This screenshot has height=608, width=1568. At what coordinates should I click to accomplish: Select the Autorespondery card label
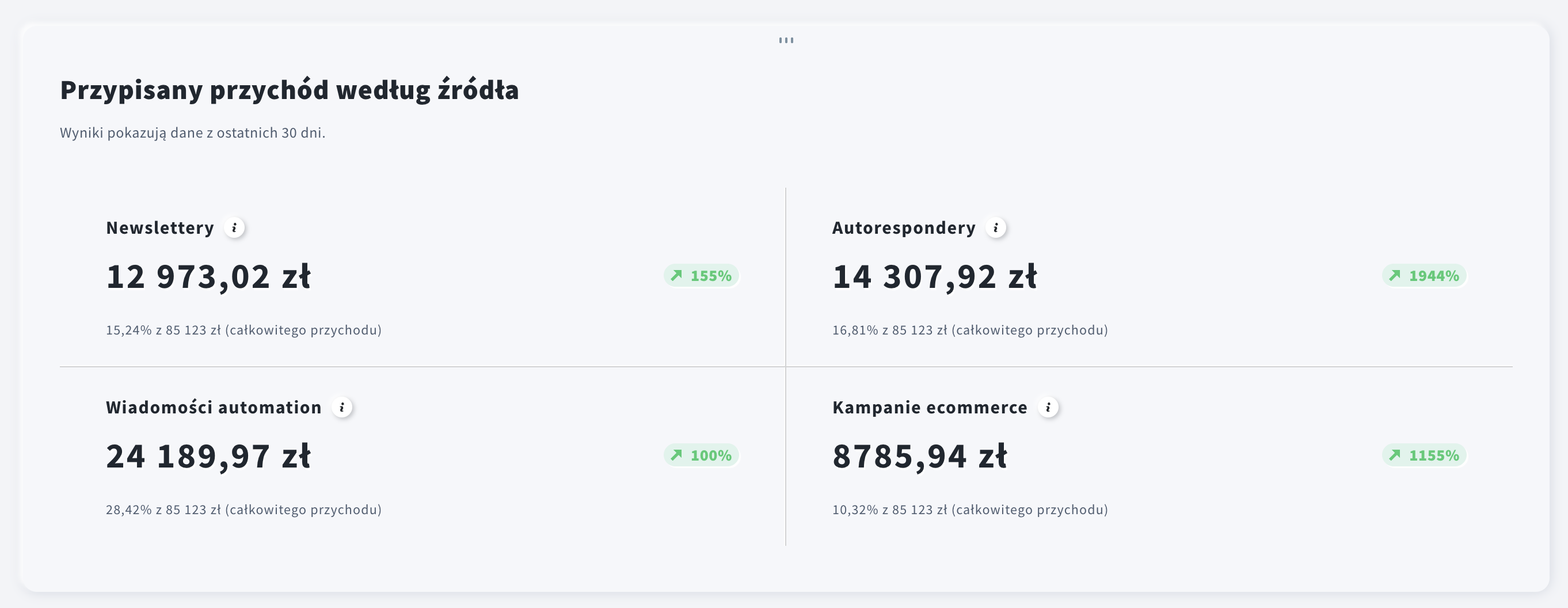904,227
